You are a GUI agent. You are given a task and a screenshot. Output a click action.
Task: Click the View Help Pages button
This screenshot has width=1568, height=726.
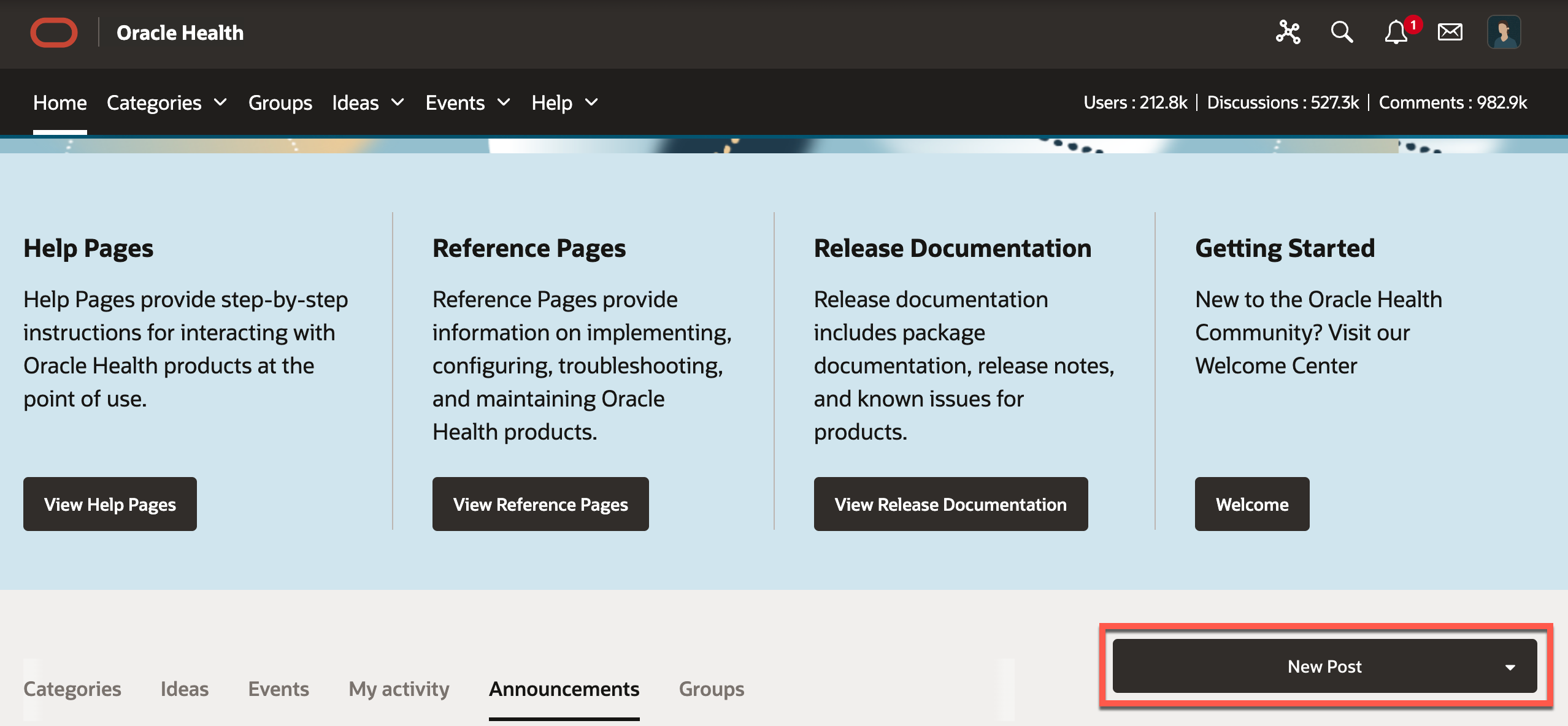(x=110, y=504)
